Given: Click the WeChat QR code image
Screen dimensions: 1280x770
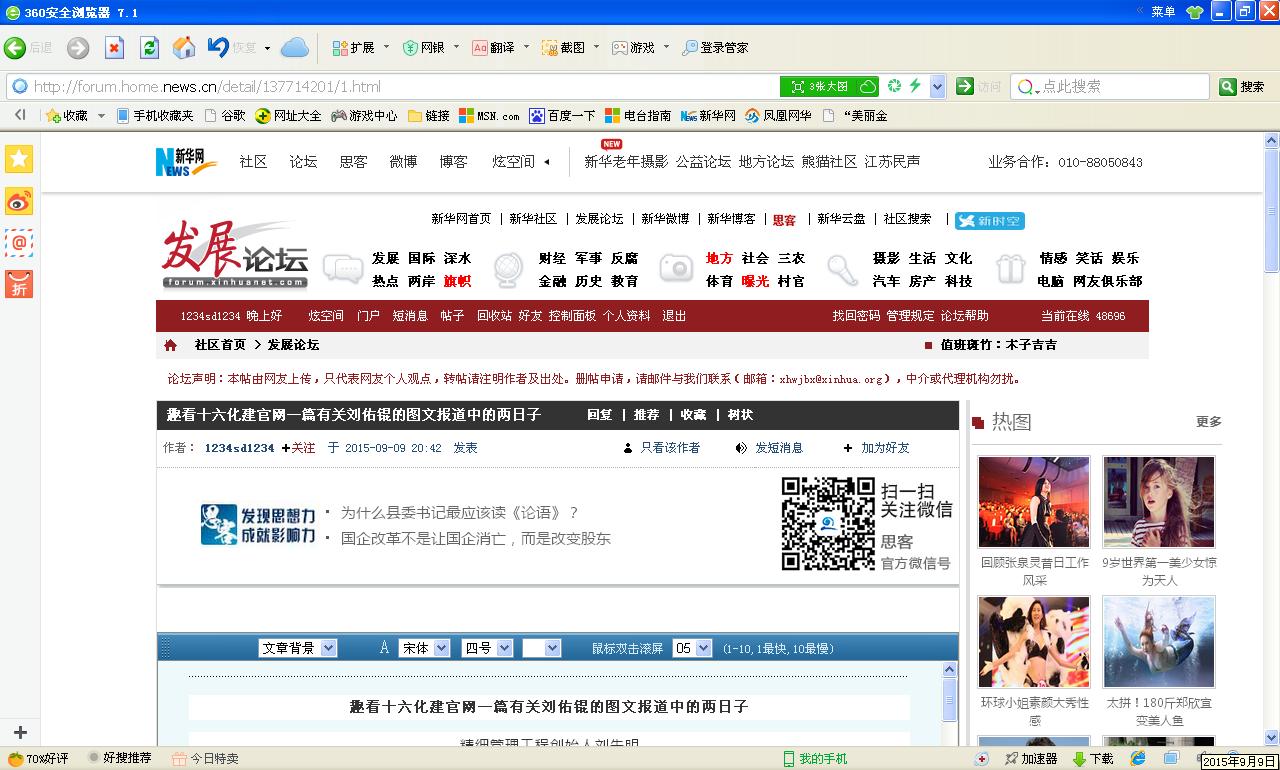Looking at the screenshot, I should pyautogui.click(x=828, y=524).
